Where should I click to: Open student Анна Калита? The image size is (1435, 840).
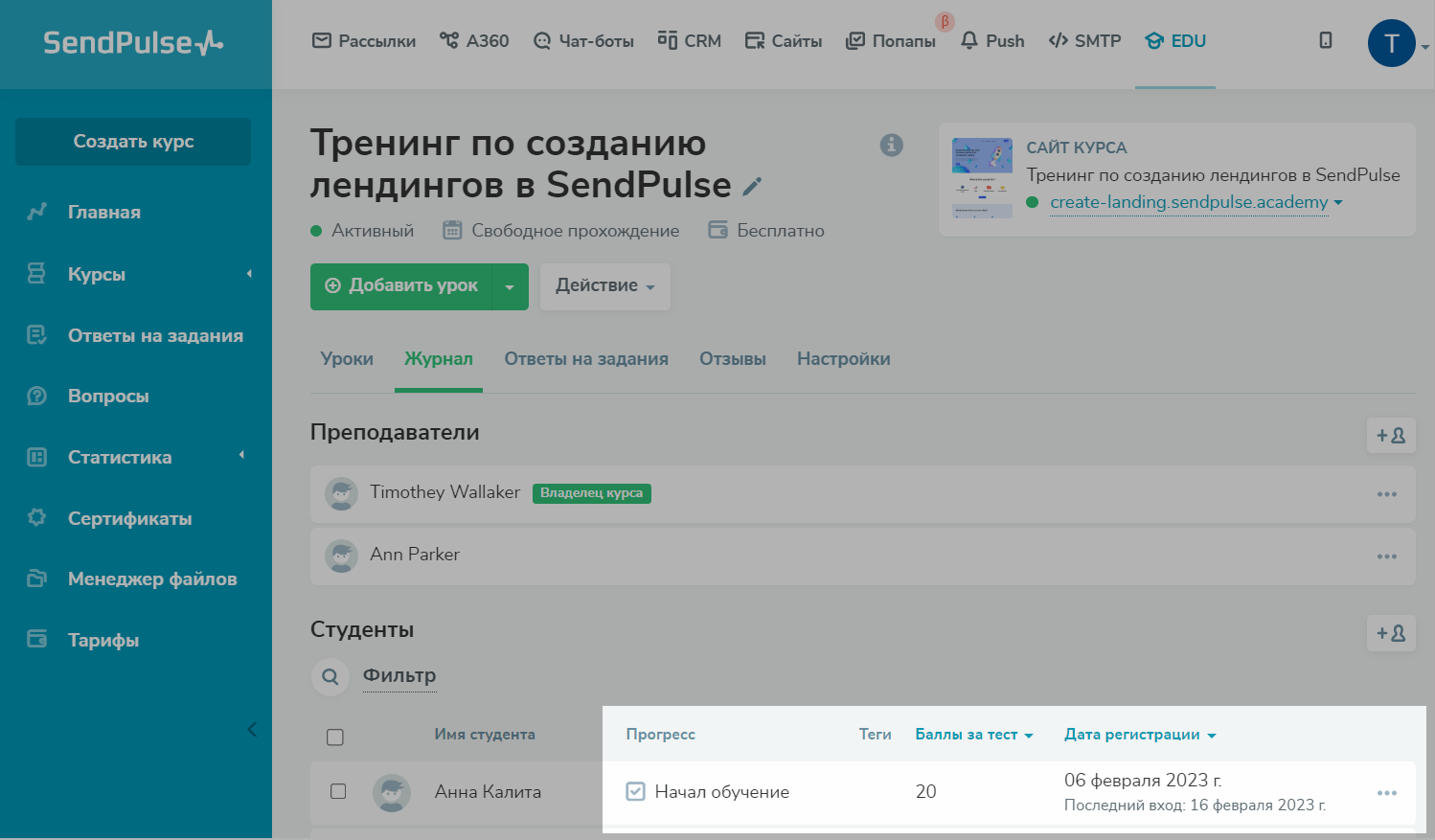[488, 792]
